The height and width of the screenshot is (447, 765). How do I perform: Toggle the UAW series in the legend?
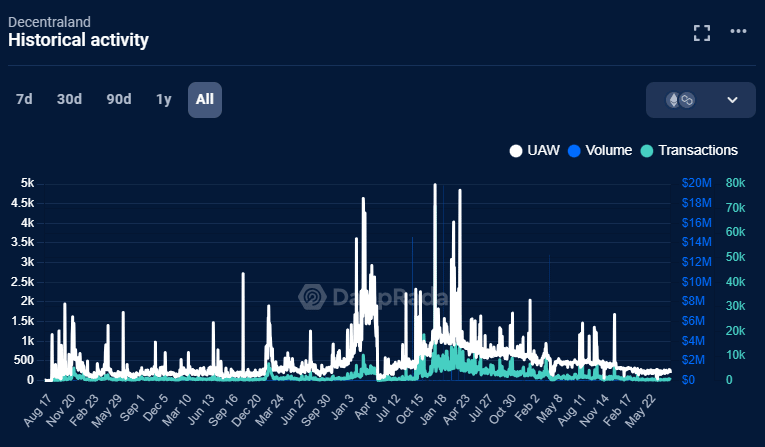[x=535, y=150]
